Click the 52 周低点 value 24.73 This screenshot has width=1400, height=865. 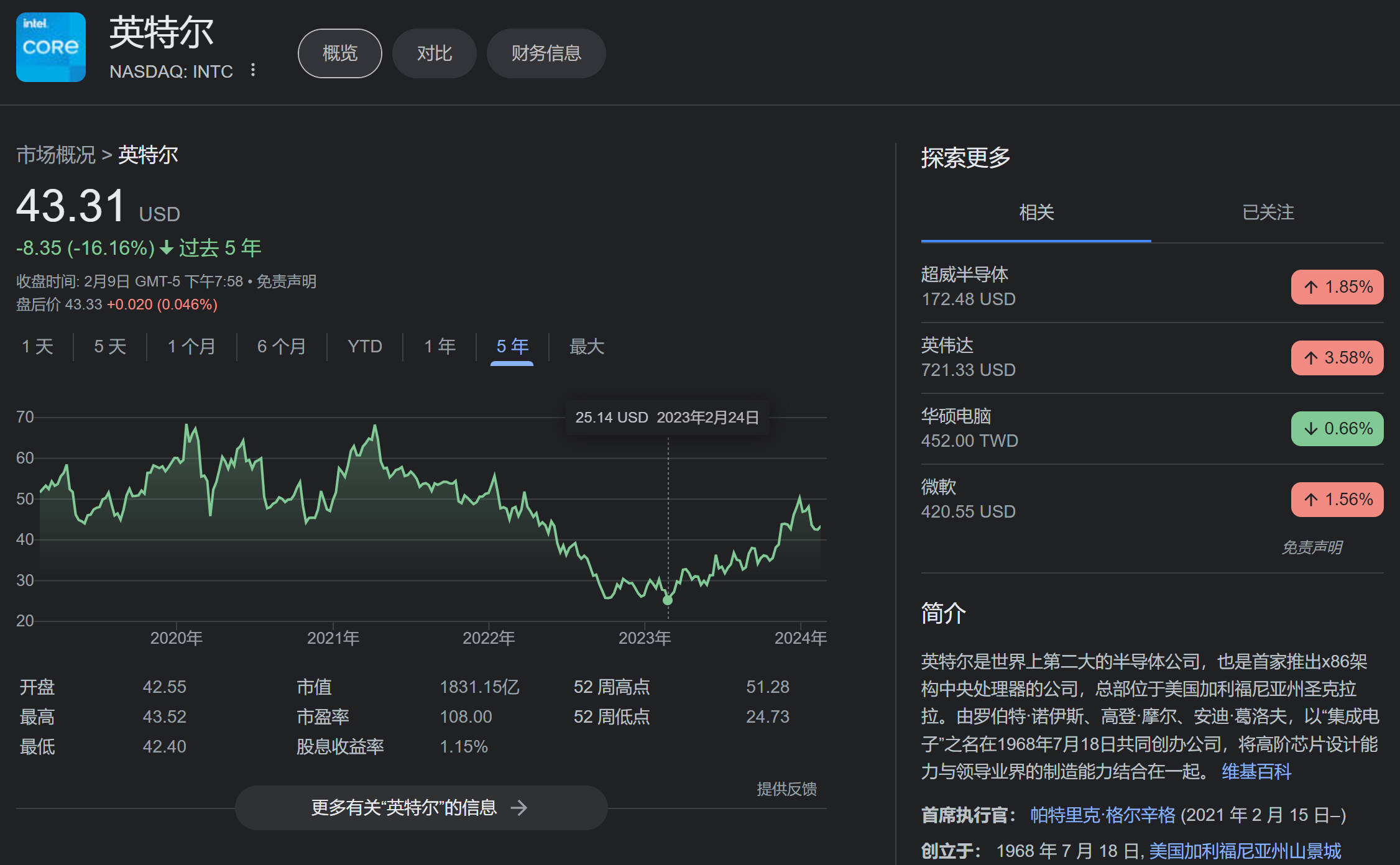pyautogui.click(x=768, y=717)
